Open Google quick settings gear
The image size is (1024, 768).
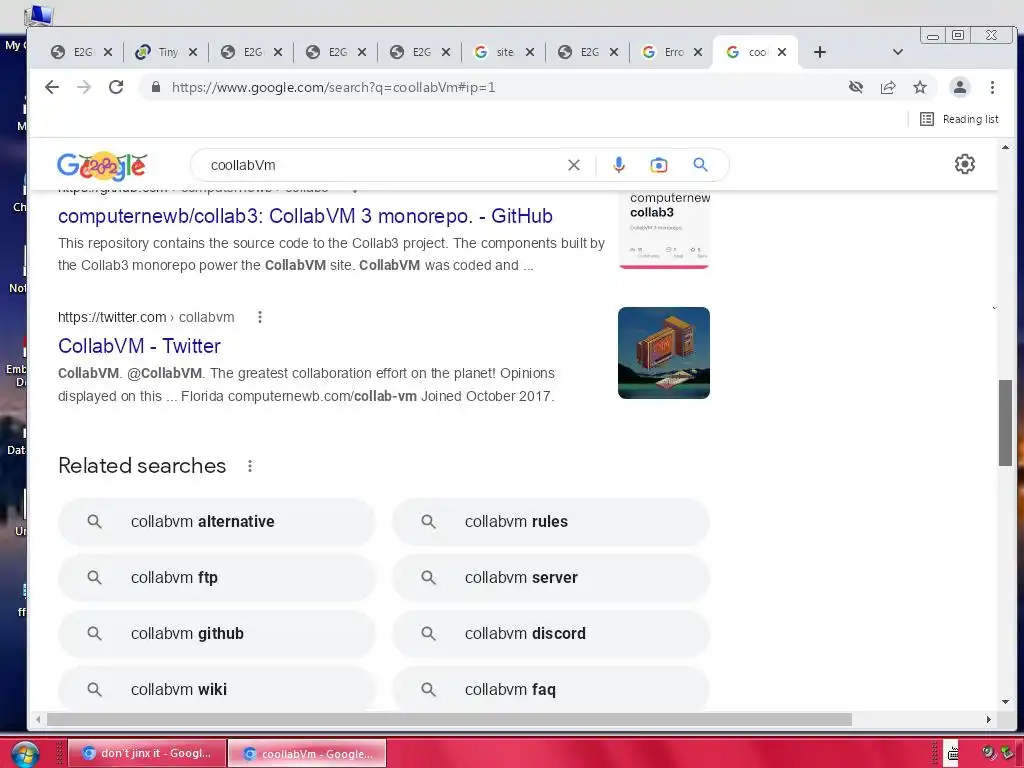coord(965,164)
